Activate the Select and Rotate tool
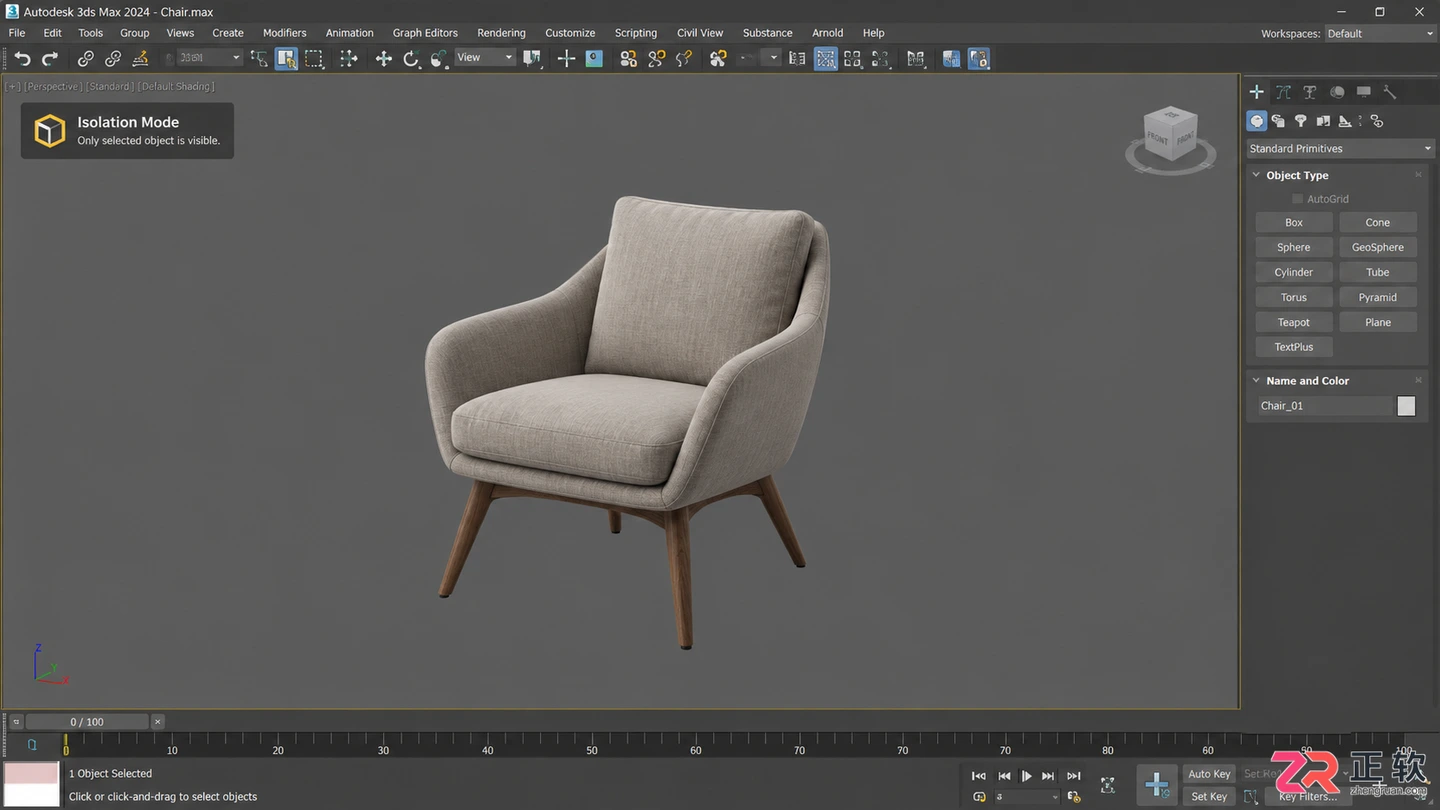 pos(411,59)
